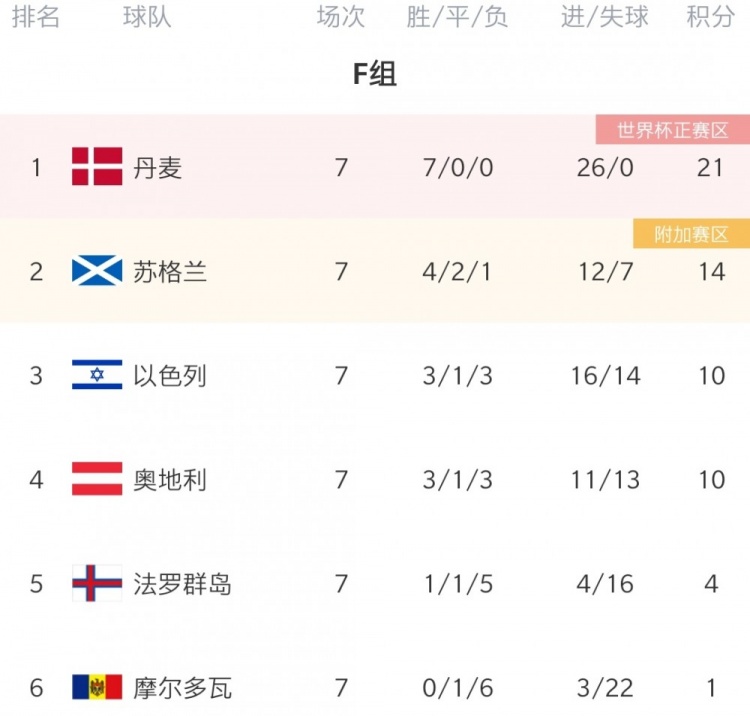Click the Moldova flag icon
Image resolution: width=750 pixels, height=716 pixels.
97,687
